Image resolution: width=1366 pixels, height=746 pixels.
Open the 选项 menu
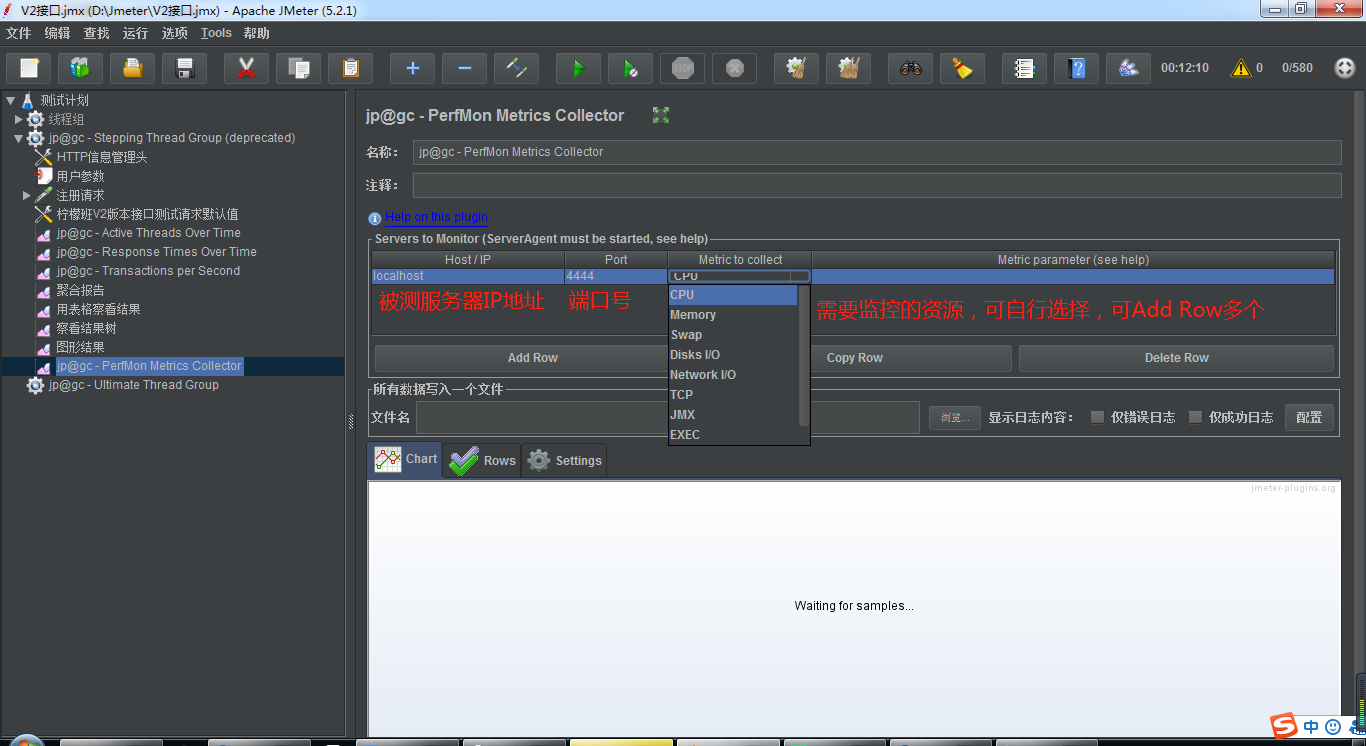[174, 33]
